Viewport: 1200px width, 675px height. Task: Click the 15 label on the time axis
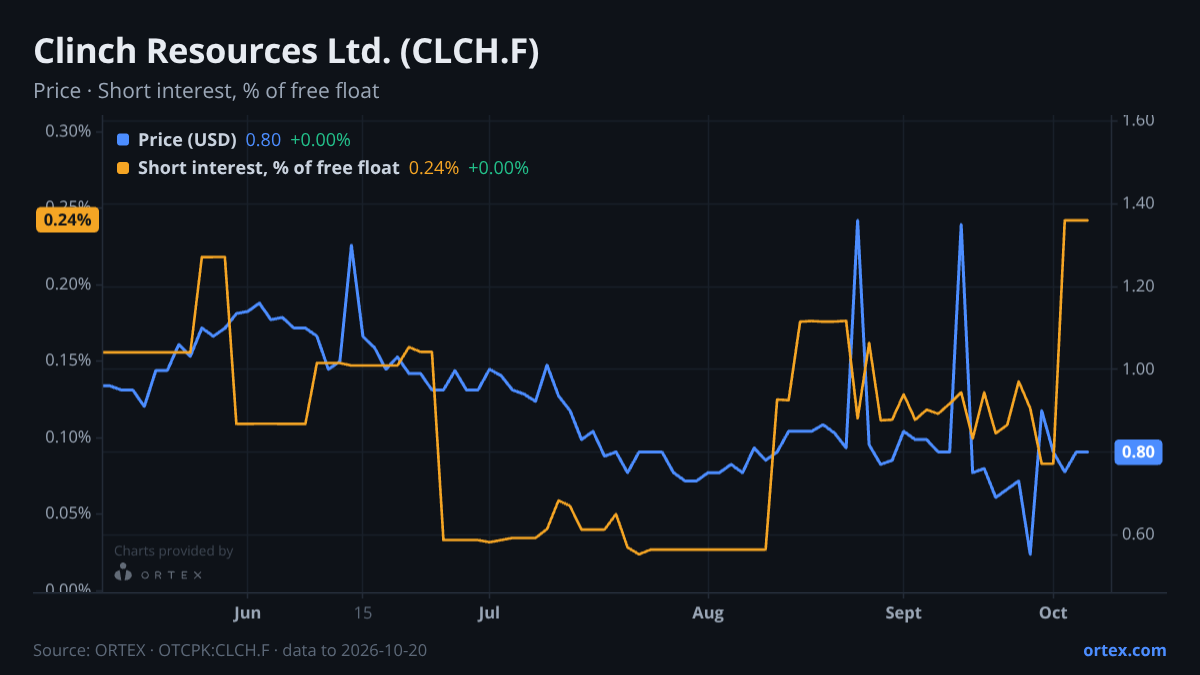[x=362, y=613]
